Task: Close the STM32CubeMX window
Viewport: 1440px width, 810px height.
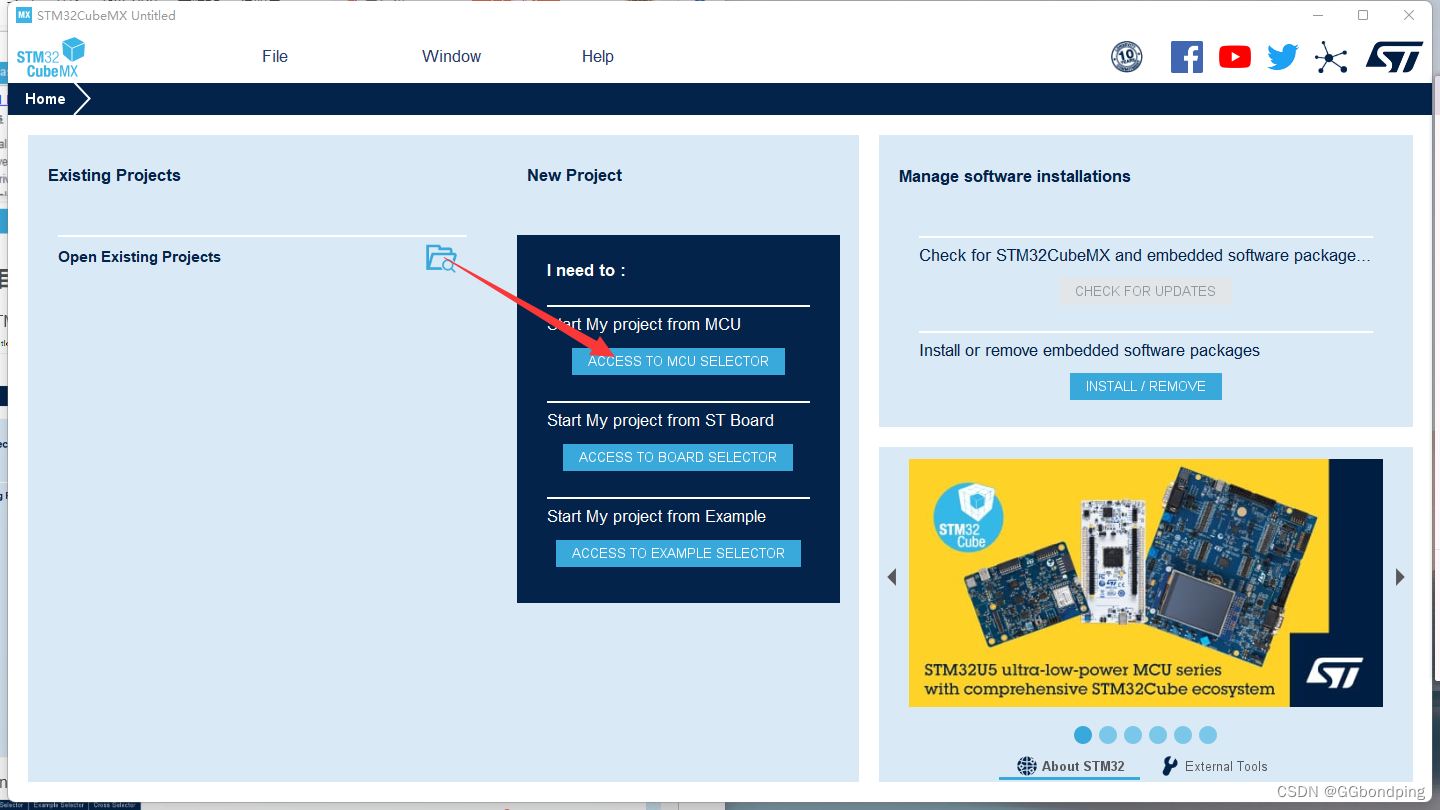Action: pos(1409,15)
